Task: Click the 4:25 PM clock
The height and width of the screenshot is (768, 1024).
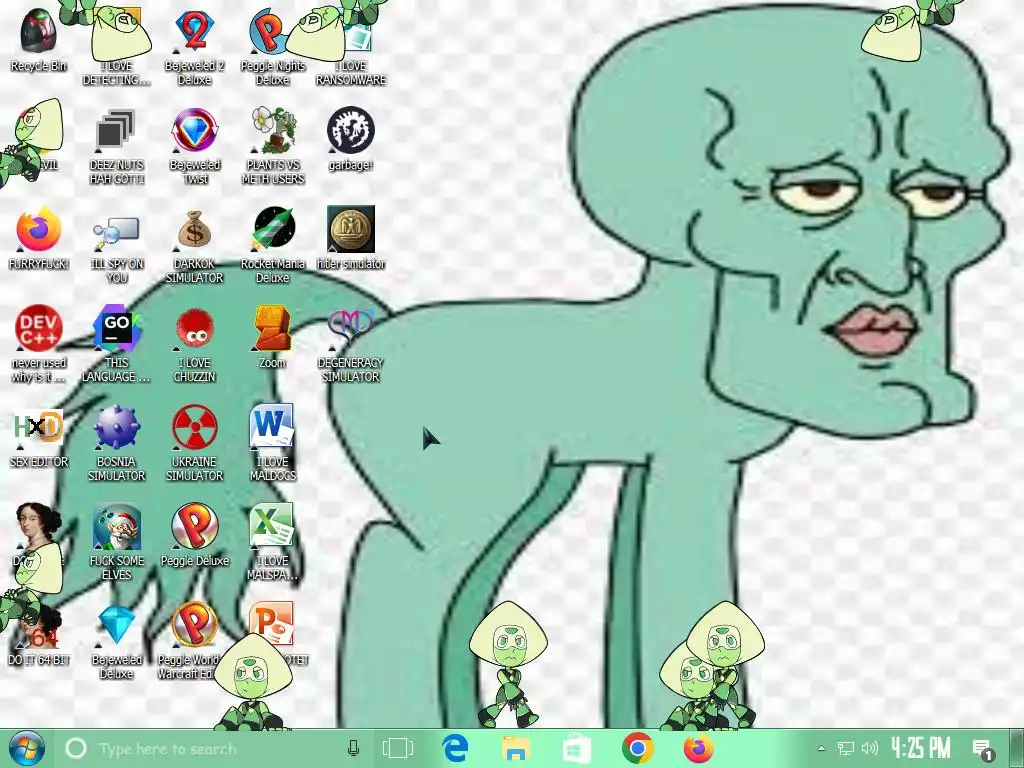Action: 921,747
